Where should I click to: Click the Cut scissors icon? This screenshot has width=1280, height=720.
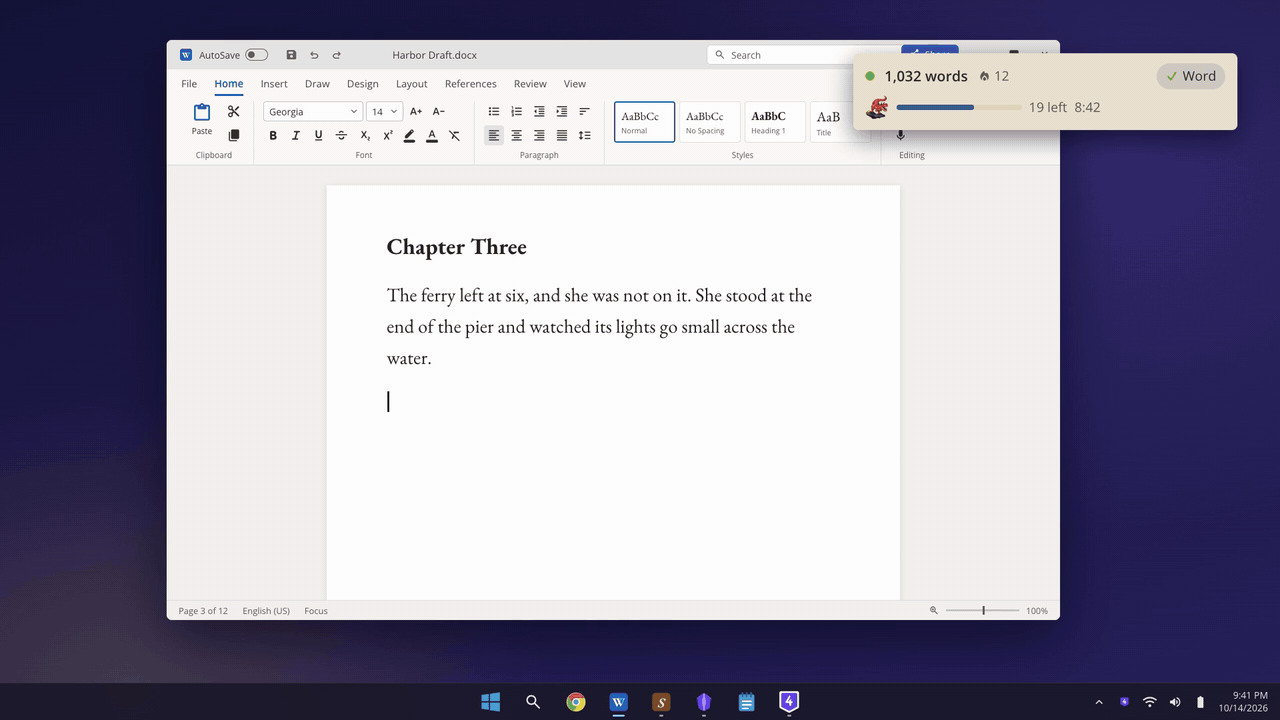(x=234, y=112)
